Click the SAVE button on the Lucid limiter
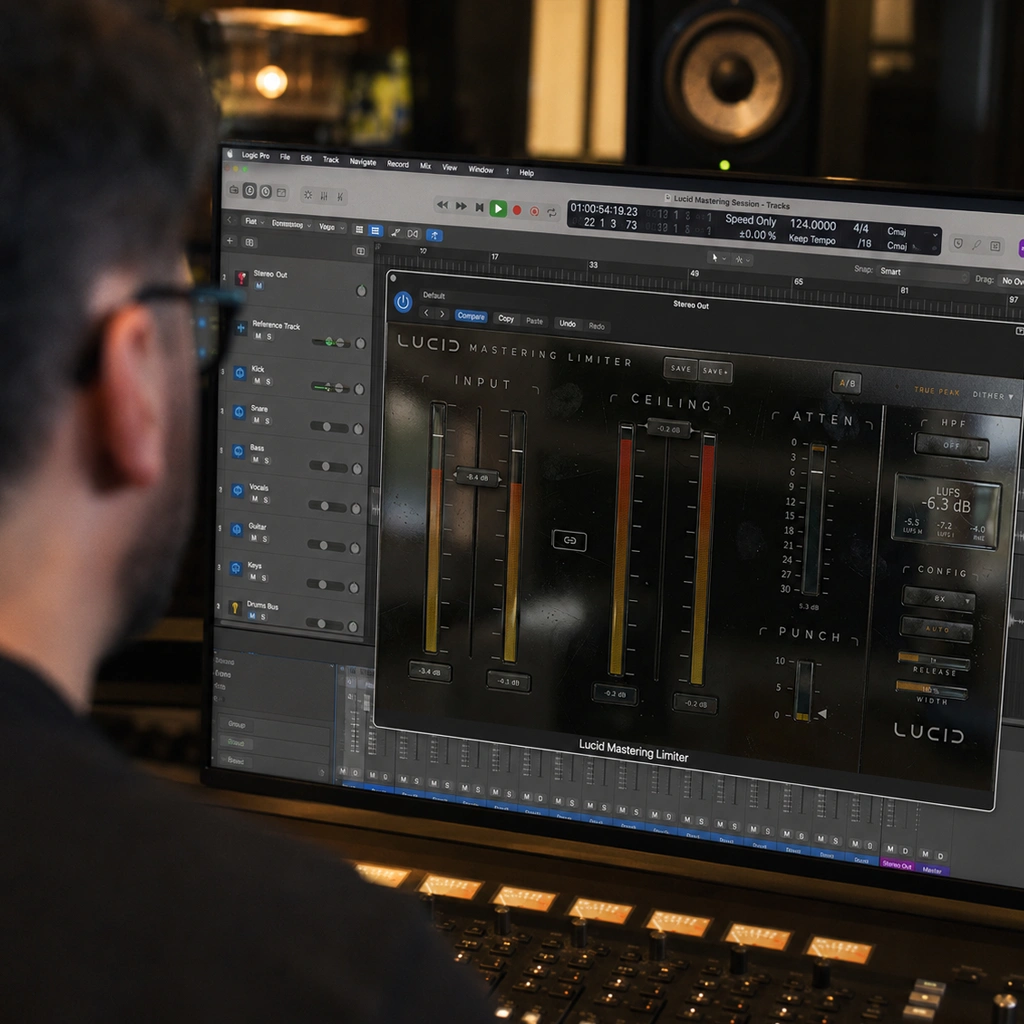This screenshot has width=1024, height=1024. point(680,368)
